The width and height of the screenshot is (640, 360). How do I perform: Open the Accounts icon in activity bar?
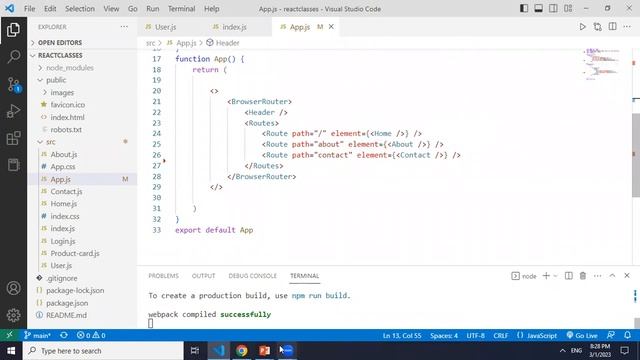pos(13,288)
